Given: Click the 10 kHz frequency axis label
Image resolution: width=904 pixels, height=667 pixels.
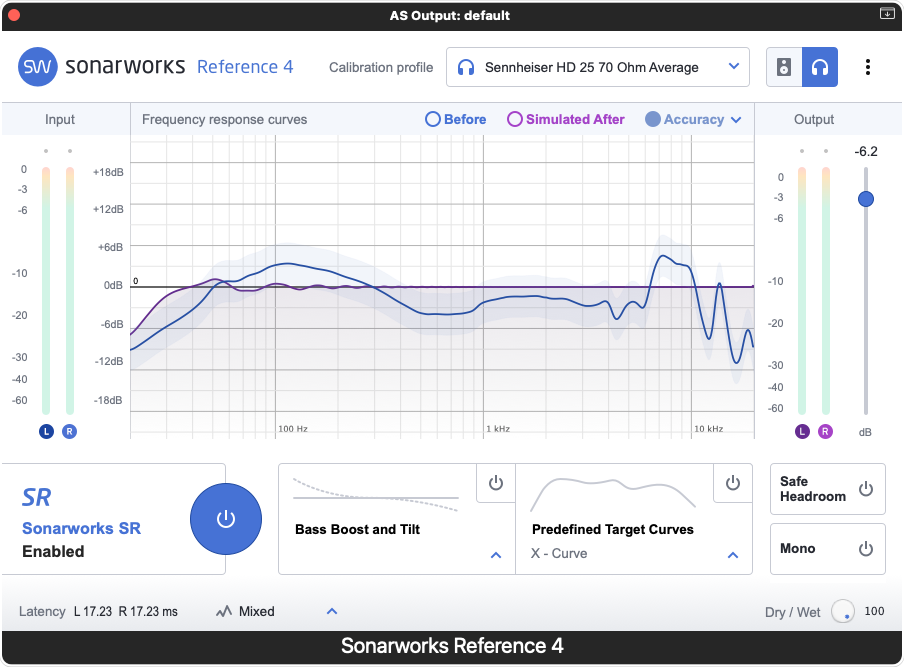Looking at the screenshot, I should 709,429.
